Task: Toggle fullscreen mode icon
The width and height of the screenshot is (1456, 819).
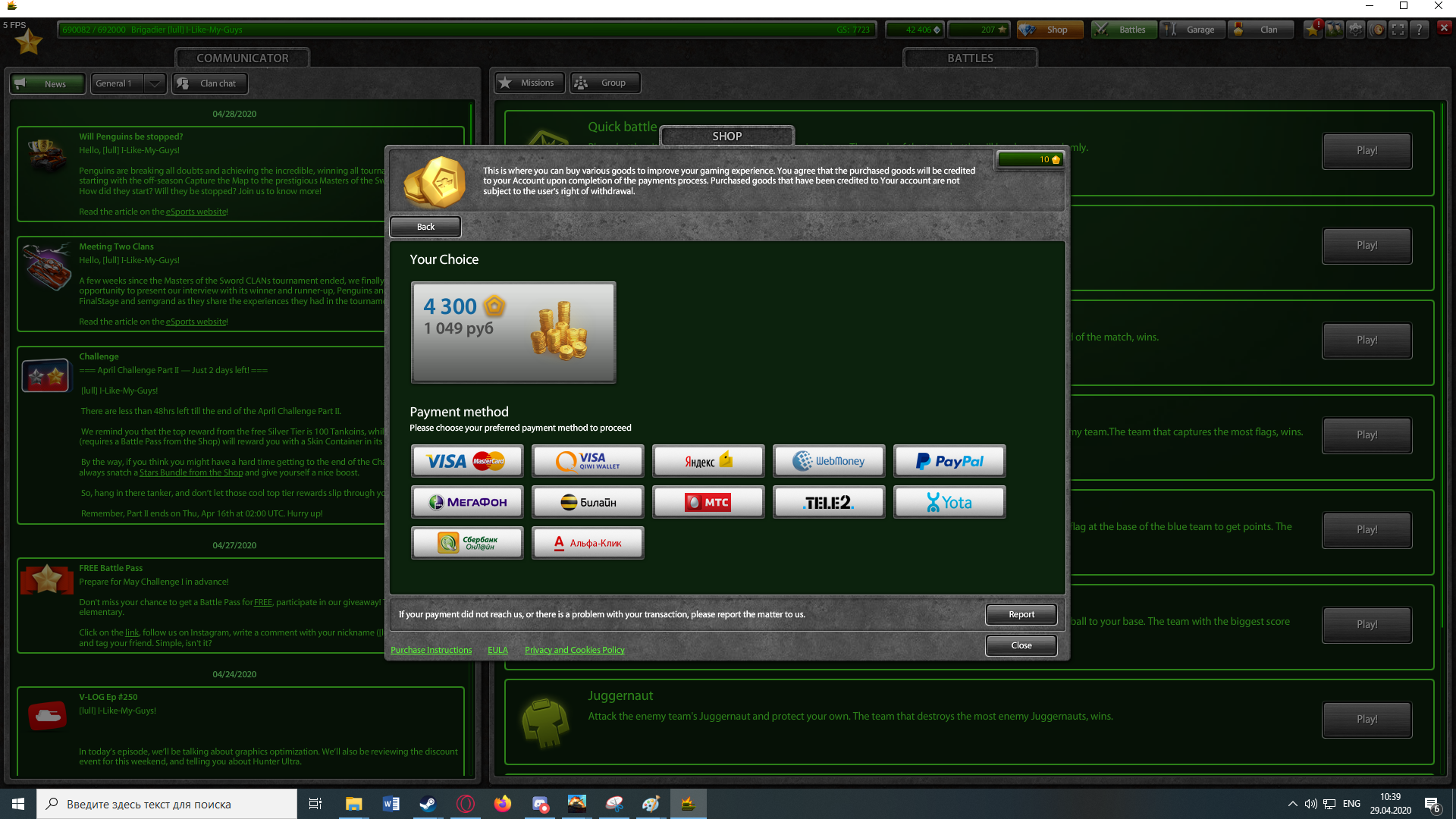Action: [x=1398, y=30]
